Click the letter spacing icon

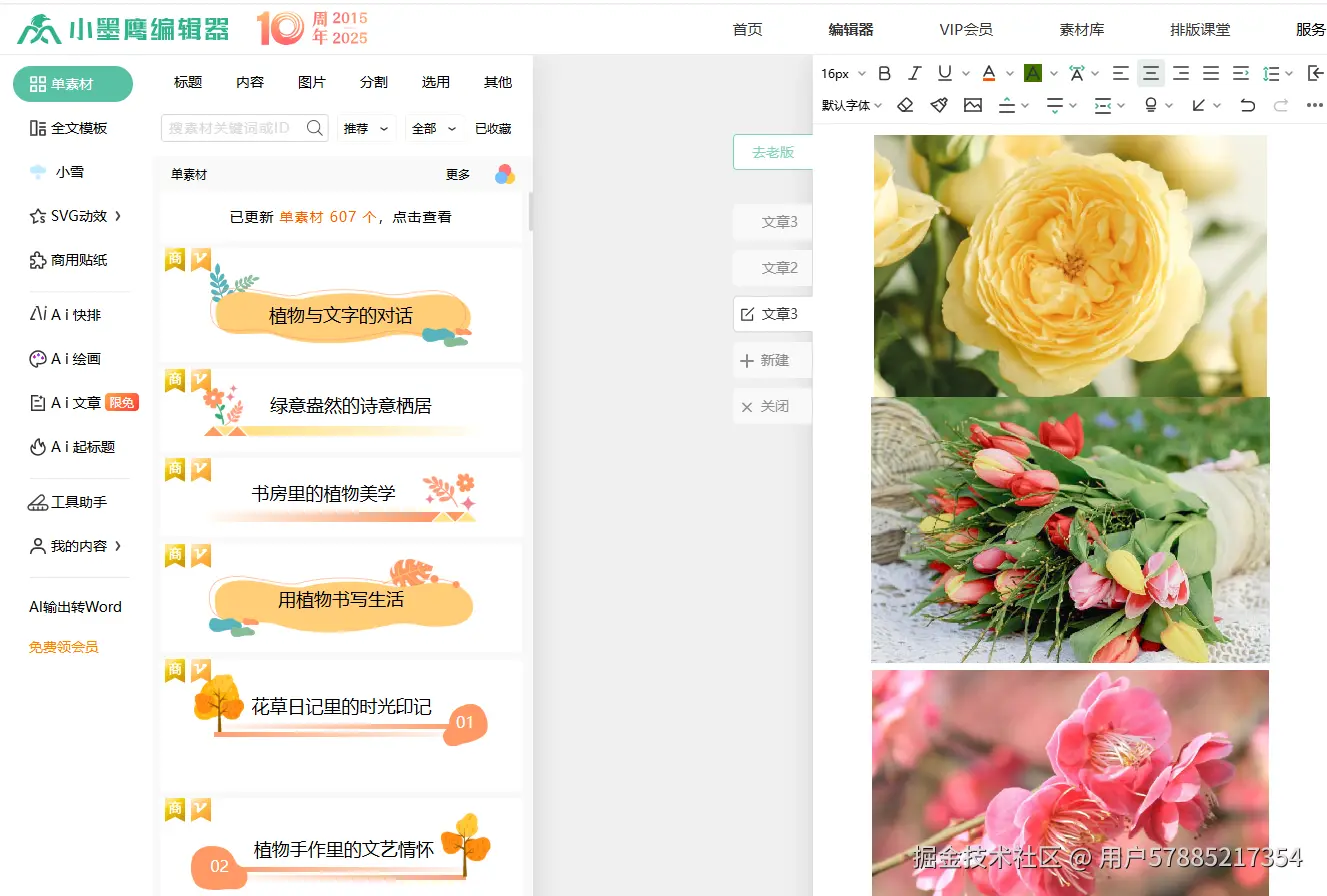coord(1077,73)
